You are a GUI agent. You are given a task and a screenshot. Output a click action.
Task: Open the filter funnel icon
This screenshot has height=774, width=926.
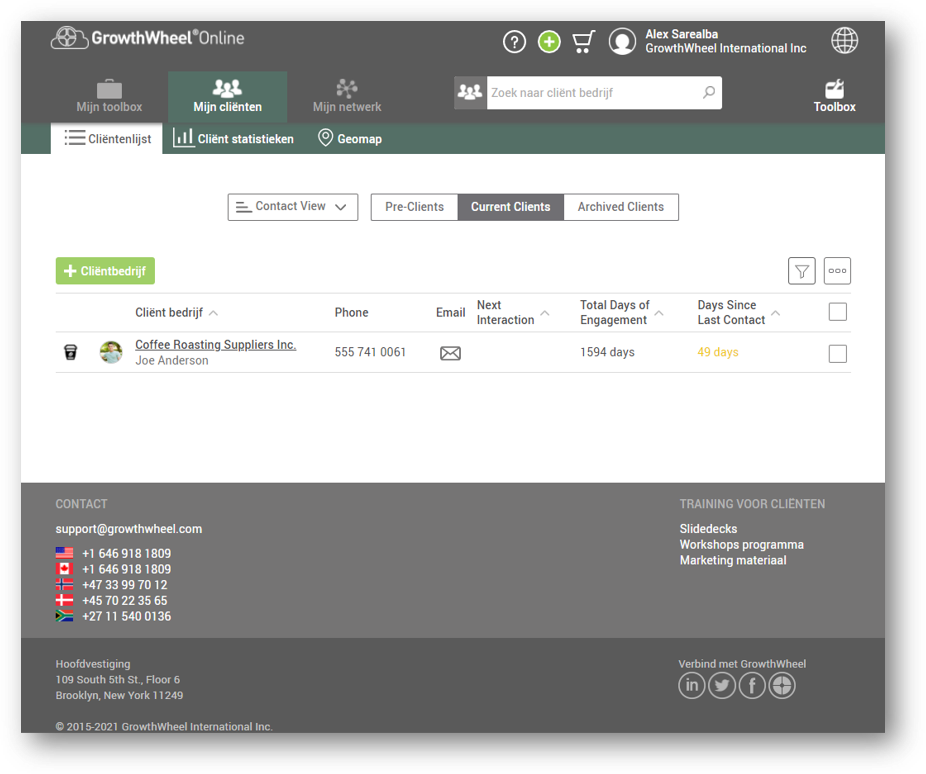click(x=802, y=271)
